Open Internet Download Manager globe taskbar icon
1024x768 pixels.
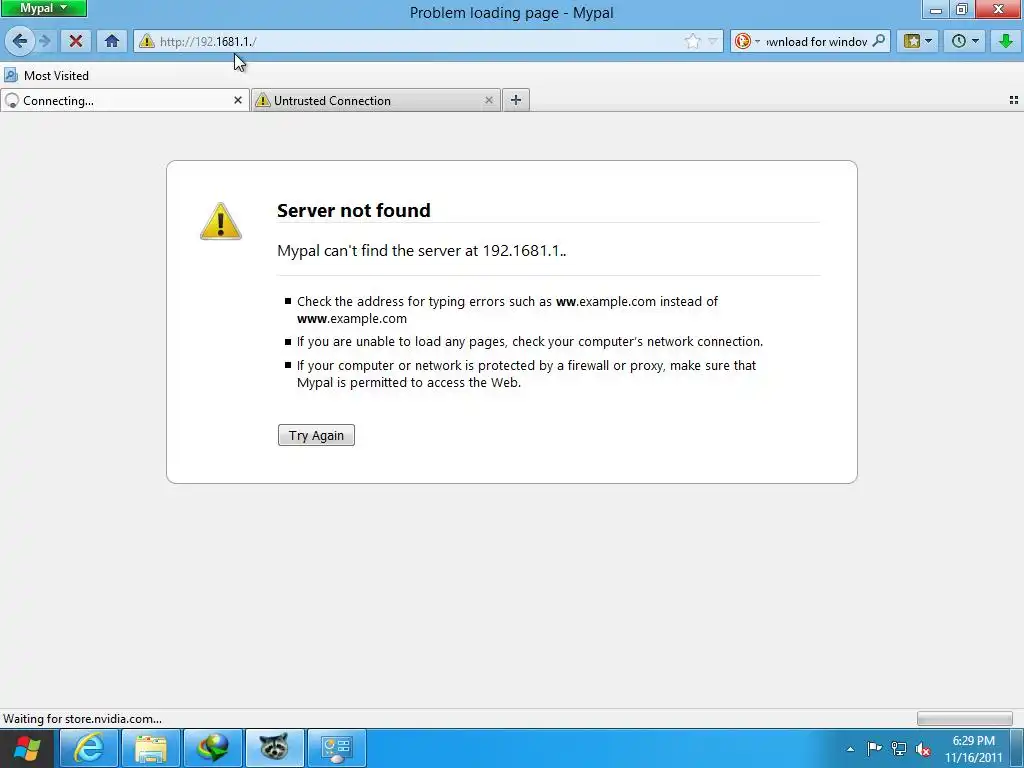coord(213,748)
